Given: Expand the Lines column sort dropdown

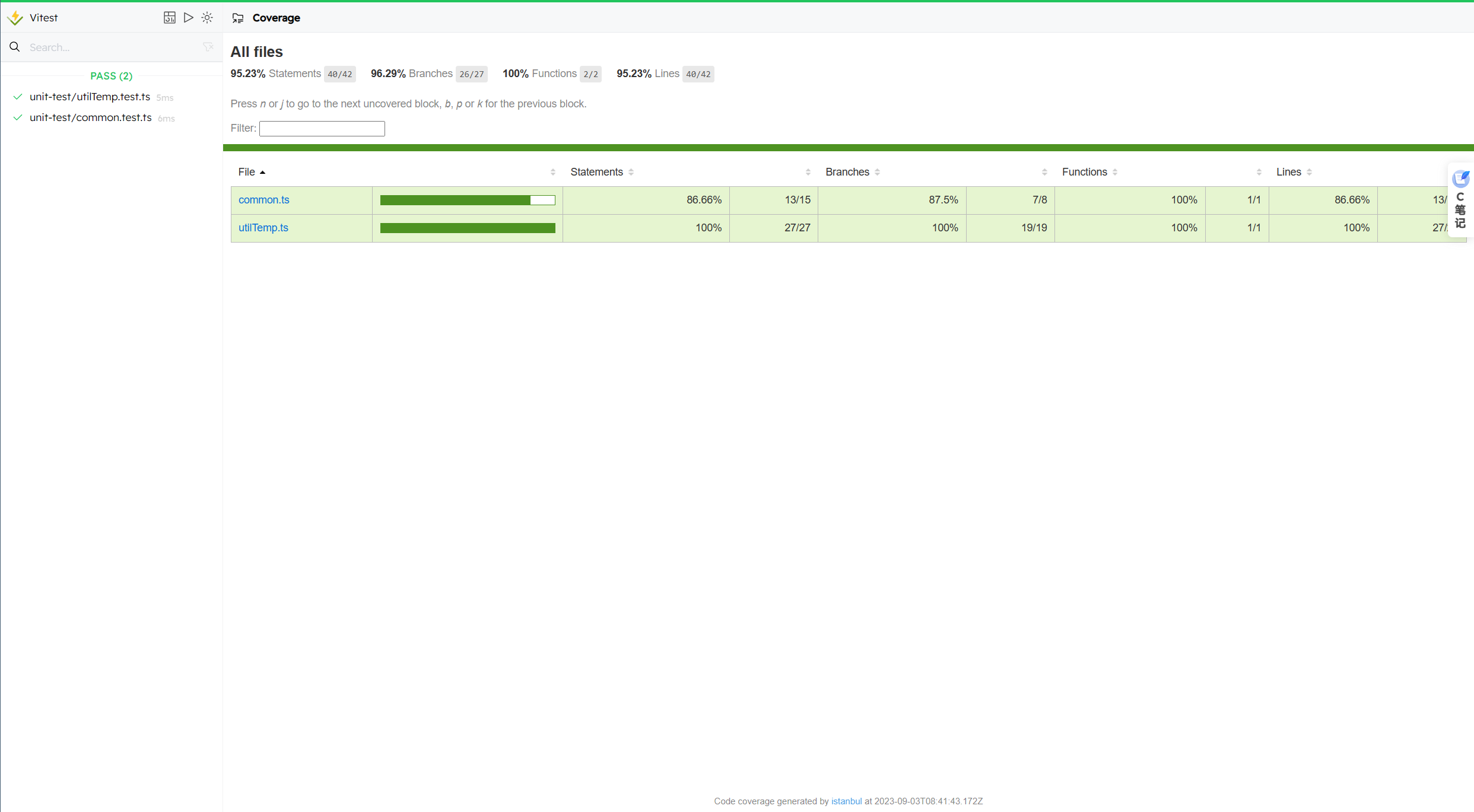Looking at the screenshot, I should click(1311, 172).
